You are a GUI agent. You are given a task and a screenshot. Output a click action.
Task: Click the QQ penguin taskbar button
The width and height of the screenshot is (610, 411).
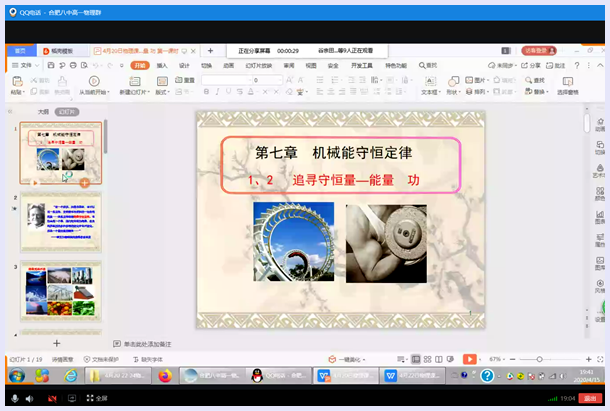pos(279,376)
